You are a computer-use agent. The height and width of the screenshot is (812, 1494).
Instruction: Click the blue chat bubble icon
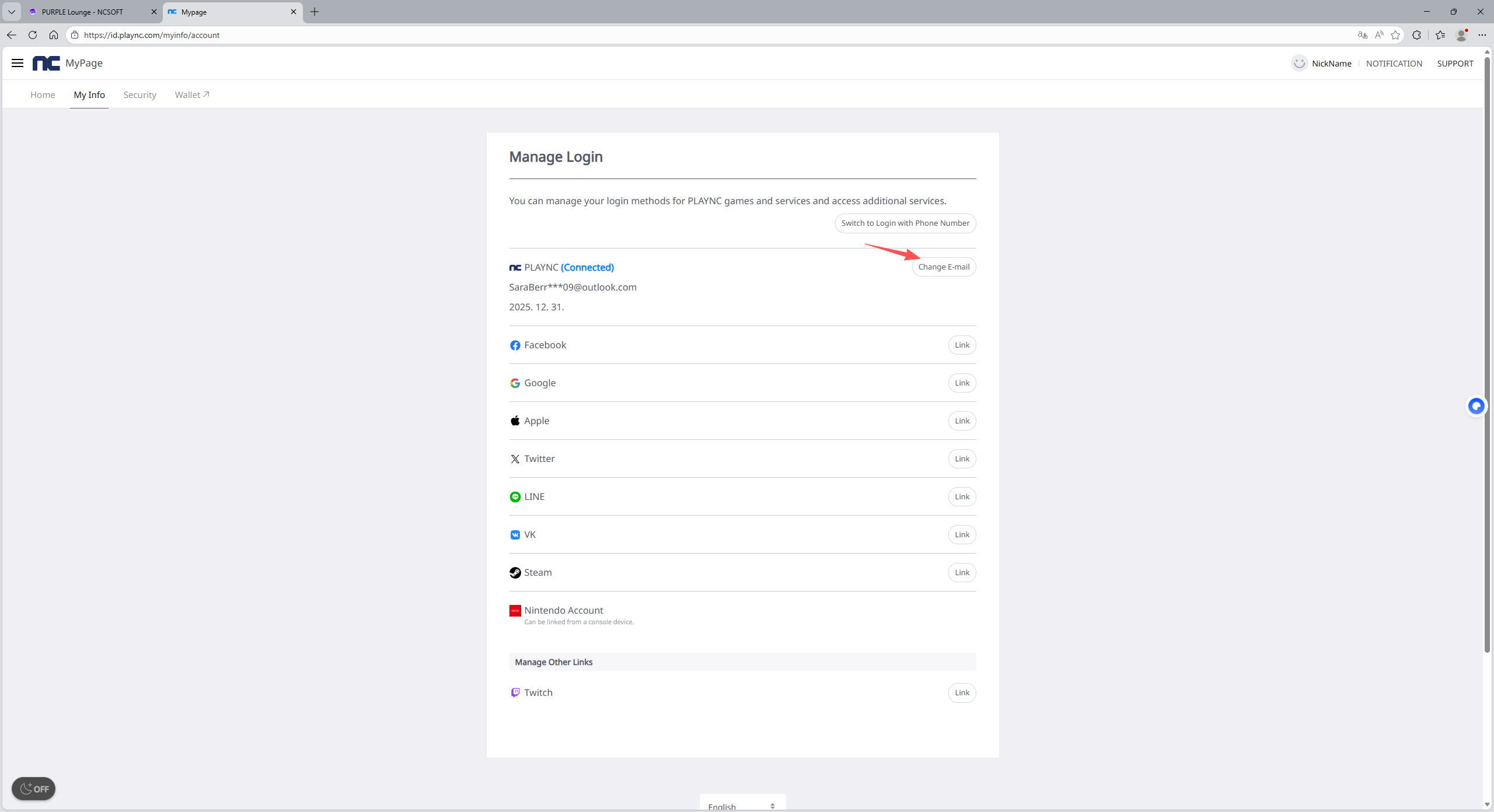1476,406
